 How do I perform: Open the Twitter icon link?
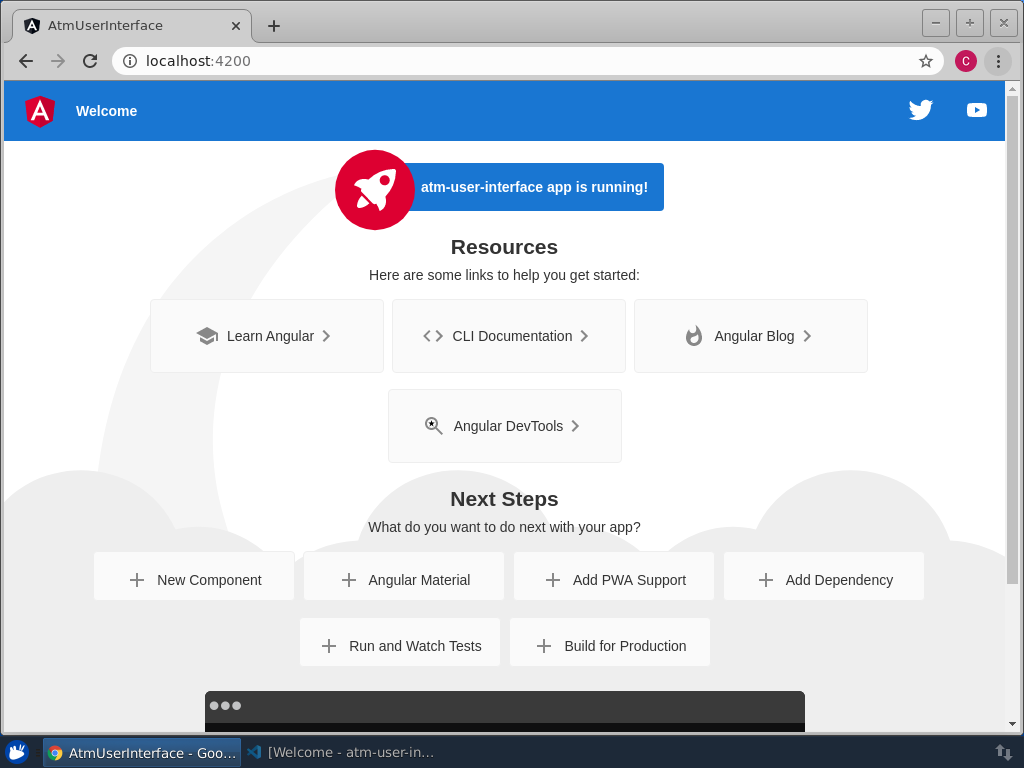pyautogui.click(x=921, y=110)
